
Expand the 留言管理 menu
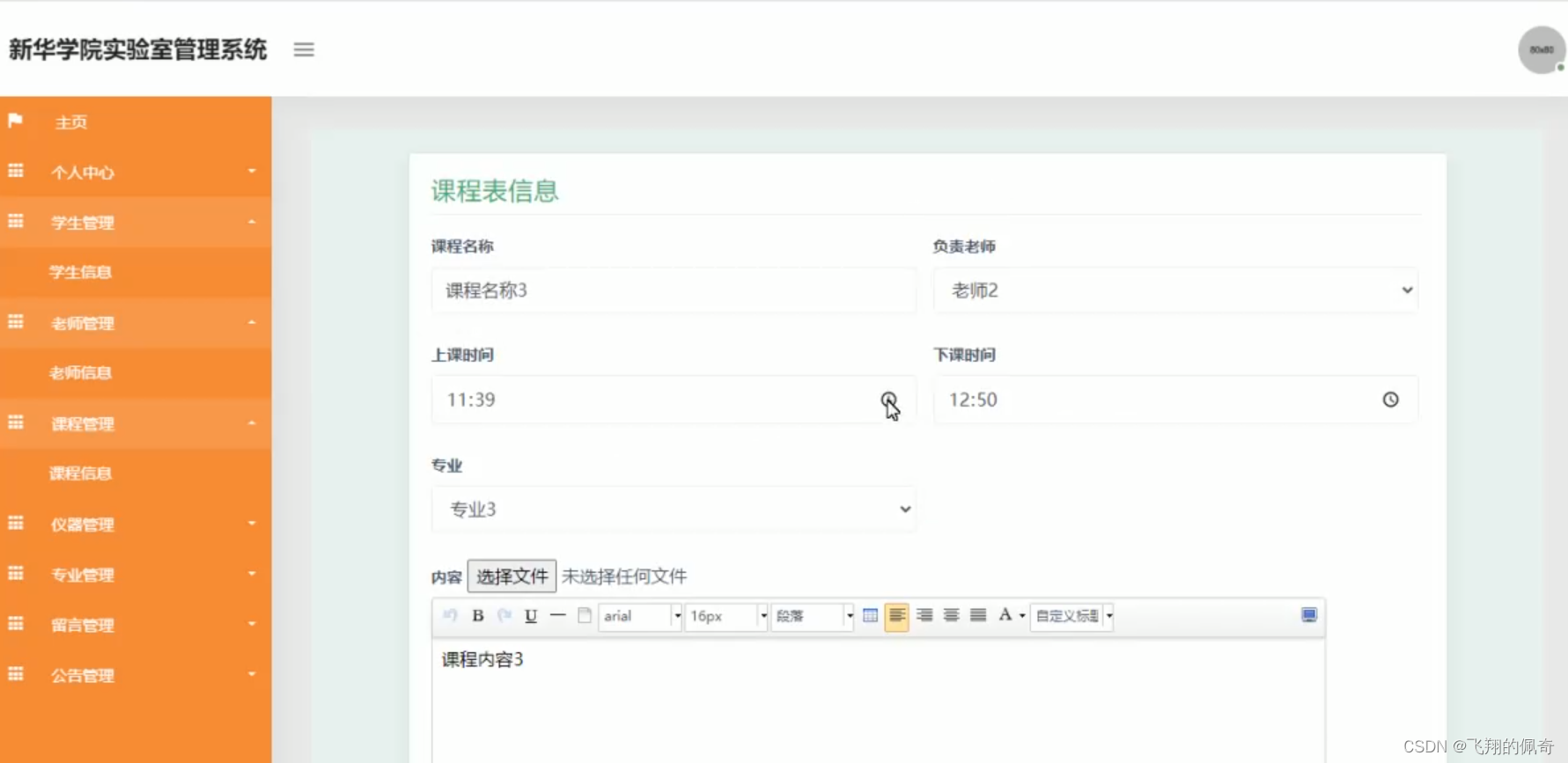point(136,624)
